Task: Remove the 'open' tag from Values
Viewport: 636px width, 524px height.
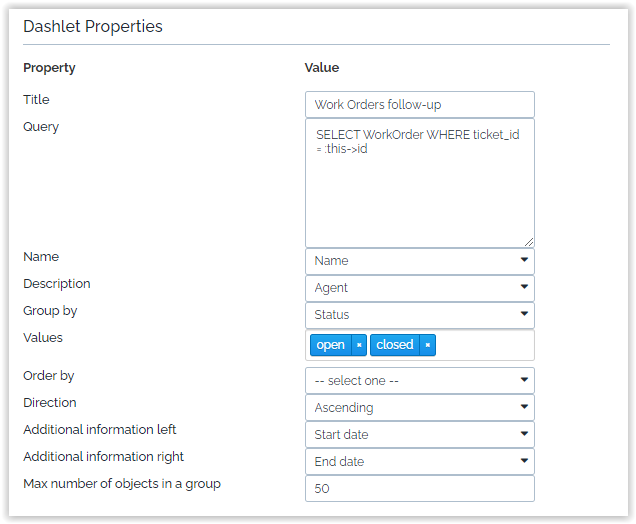Action: coord(359,345)
